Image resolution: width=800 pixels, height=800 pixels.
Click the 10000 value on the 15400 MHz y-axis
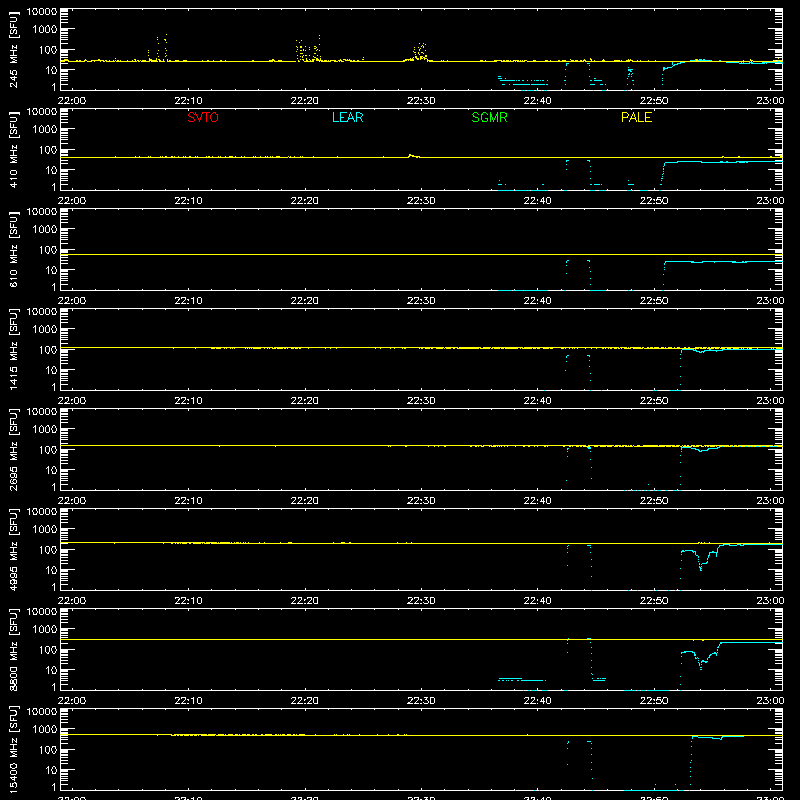click(x=42, y=712)
